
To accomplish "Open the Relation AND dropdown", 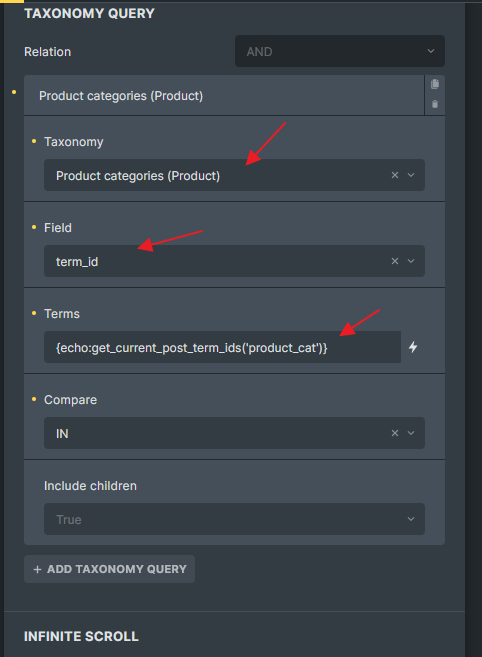I will point(339,51).
